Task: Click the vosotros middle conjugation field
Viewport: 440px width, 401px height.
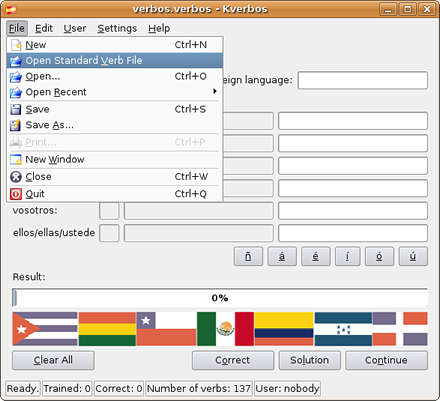Action: pos(199,211)
